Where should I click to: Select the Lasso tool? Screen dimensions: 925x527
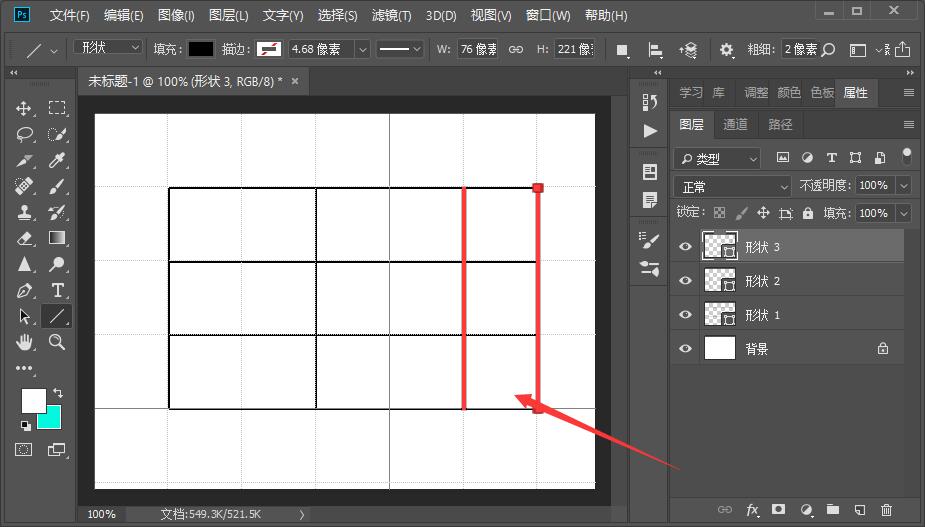tap(24, 135)
